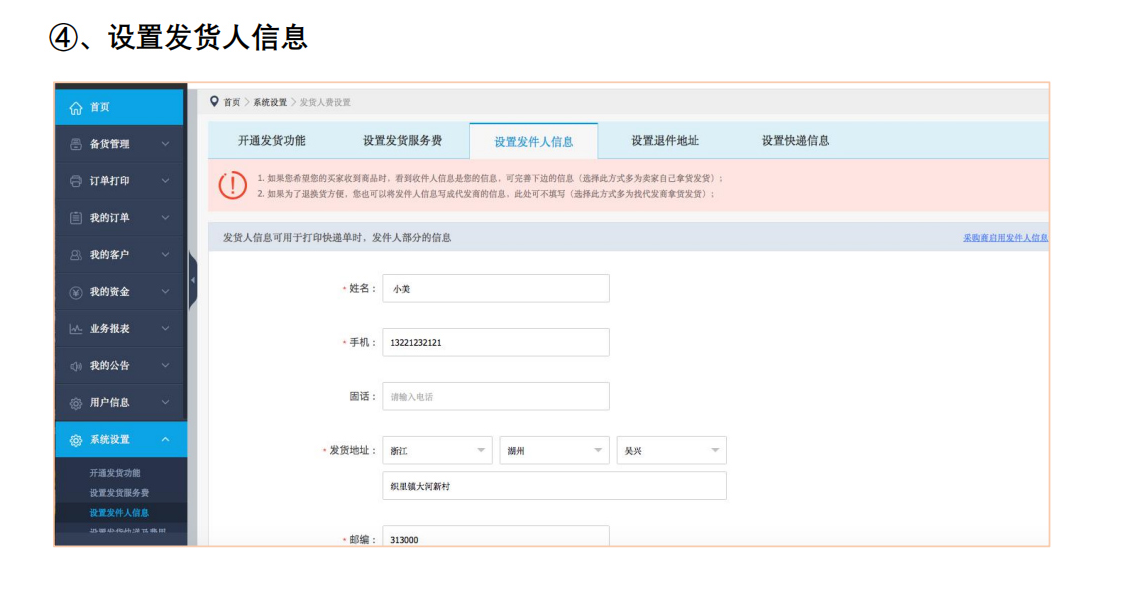Click the location pin breadcrumb icon
This screenshot has width=1131, height=589.
click(214, 102)
